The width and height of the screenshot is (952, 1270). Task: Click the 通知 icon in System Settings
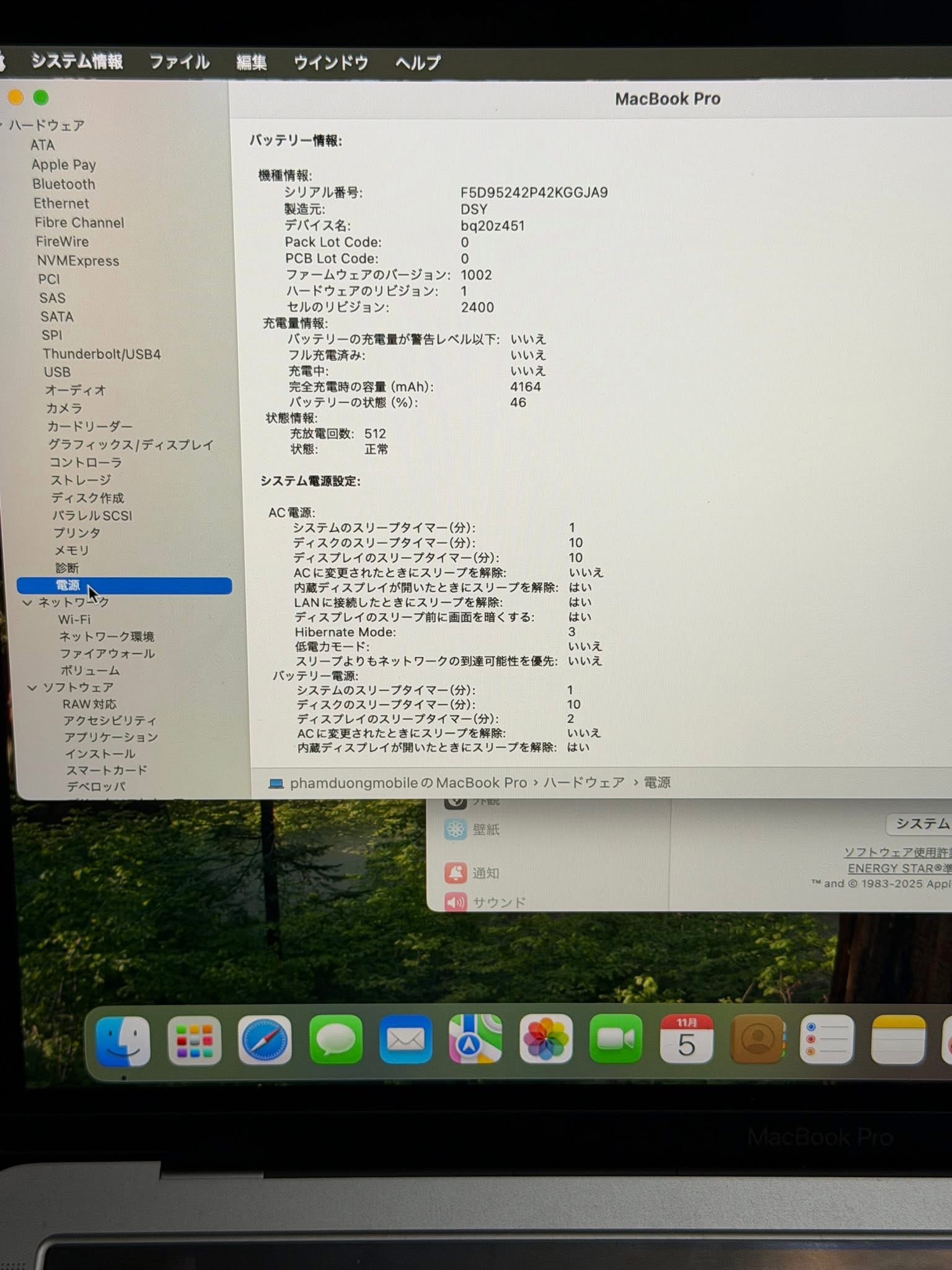[456, 873]
